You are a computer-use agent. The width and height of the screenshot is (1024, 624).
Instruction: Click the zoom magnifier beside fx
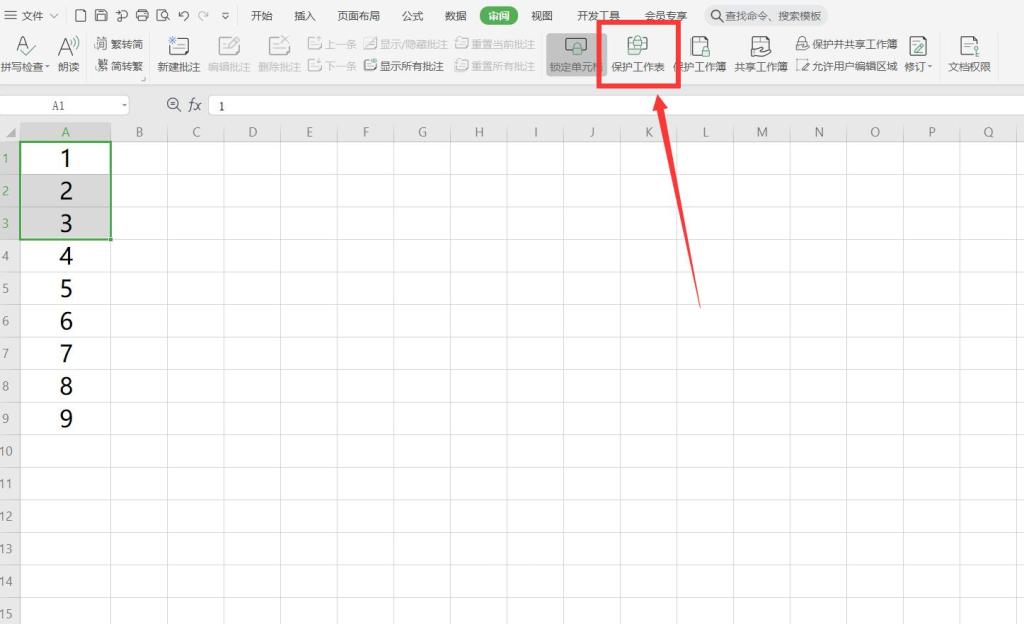173,104
